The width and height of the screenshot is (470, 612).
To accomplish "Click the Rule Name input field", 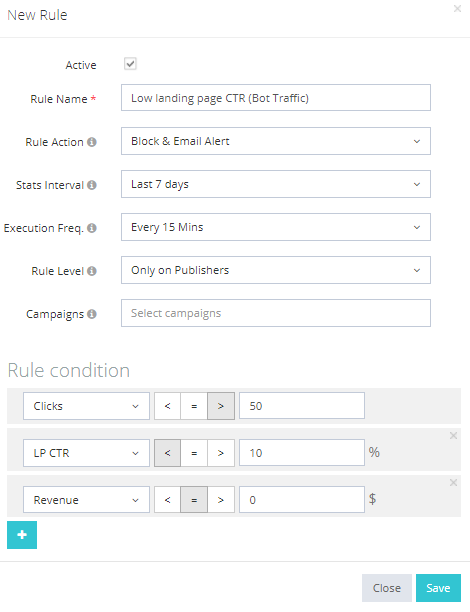I will [276, 98].
